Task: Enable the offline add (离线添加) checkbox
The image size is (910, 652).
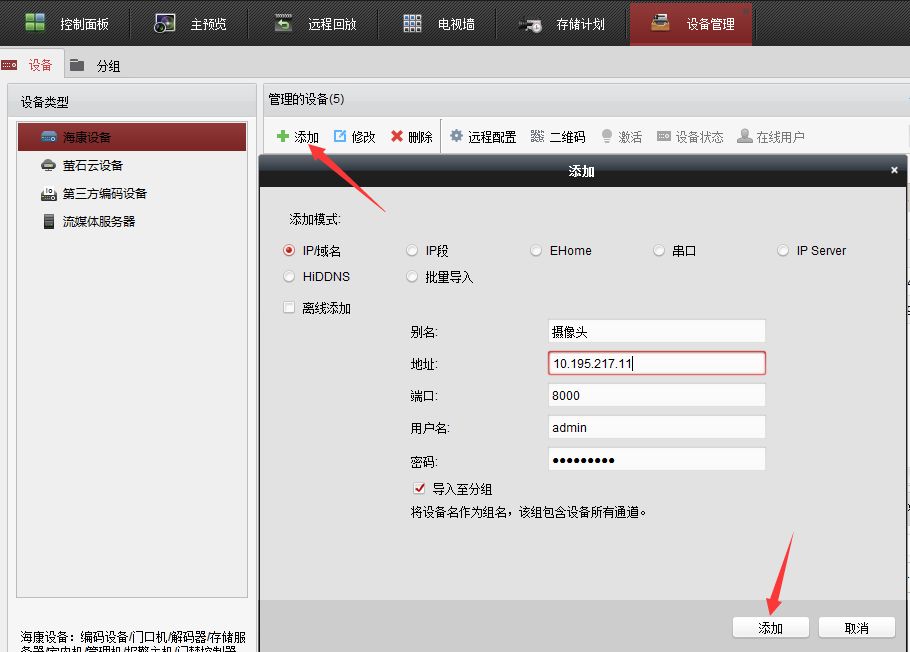Action: 290,308
